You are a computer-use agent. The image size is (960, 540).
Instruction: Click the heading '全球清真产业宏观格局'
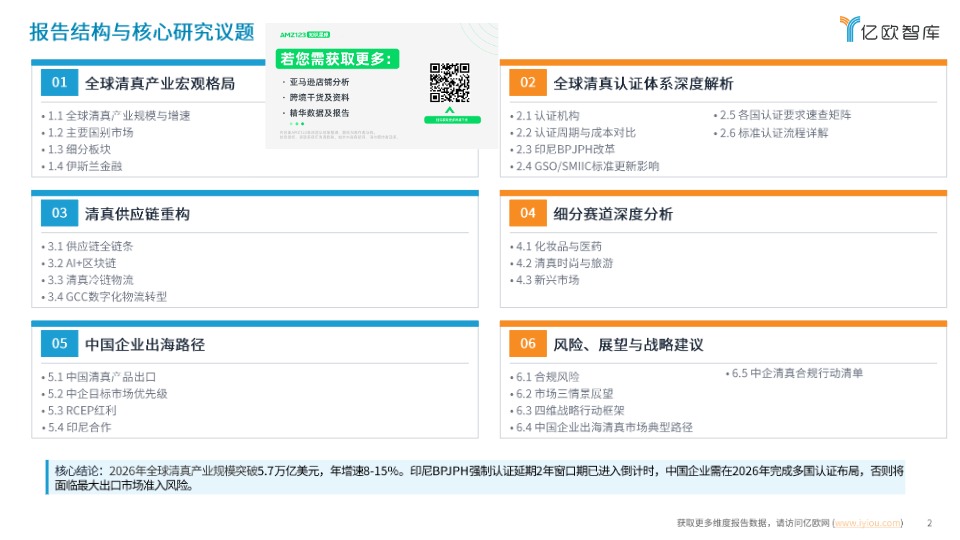(x=160, y=84)
